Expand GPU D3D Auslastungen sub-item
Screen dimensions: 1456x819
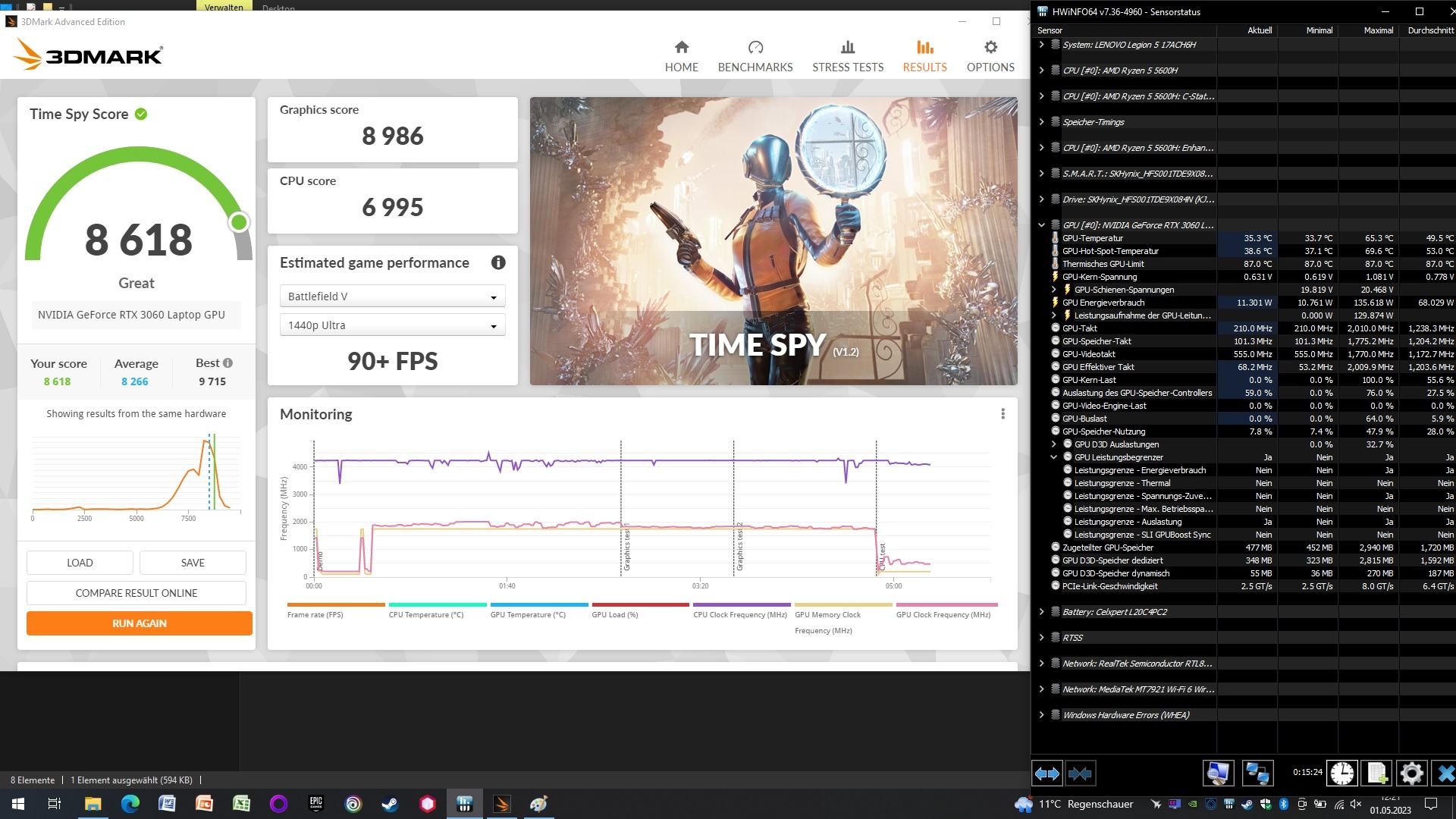pos(1053,444)
